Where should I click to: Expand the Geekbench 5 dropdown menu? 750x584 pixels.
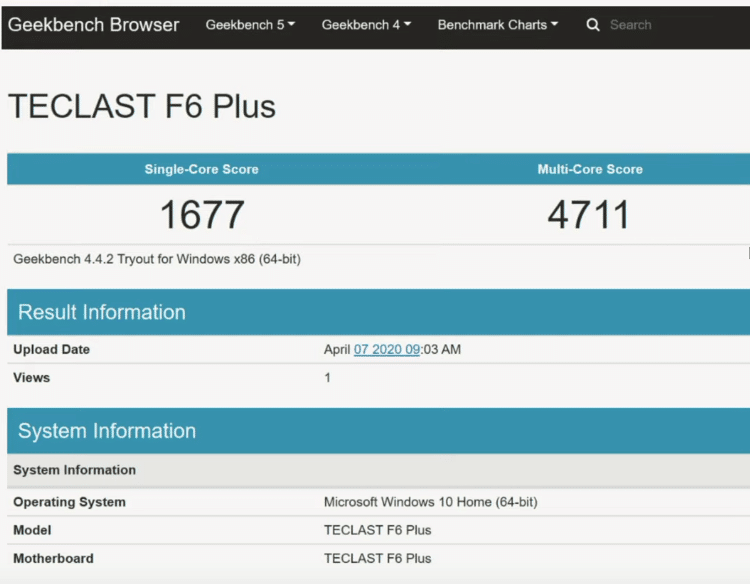tap(250, 24)
